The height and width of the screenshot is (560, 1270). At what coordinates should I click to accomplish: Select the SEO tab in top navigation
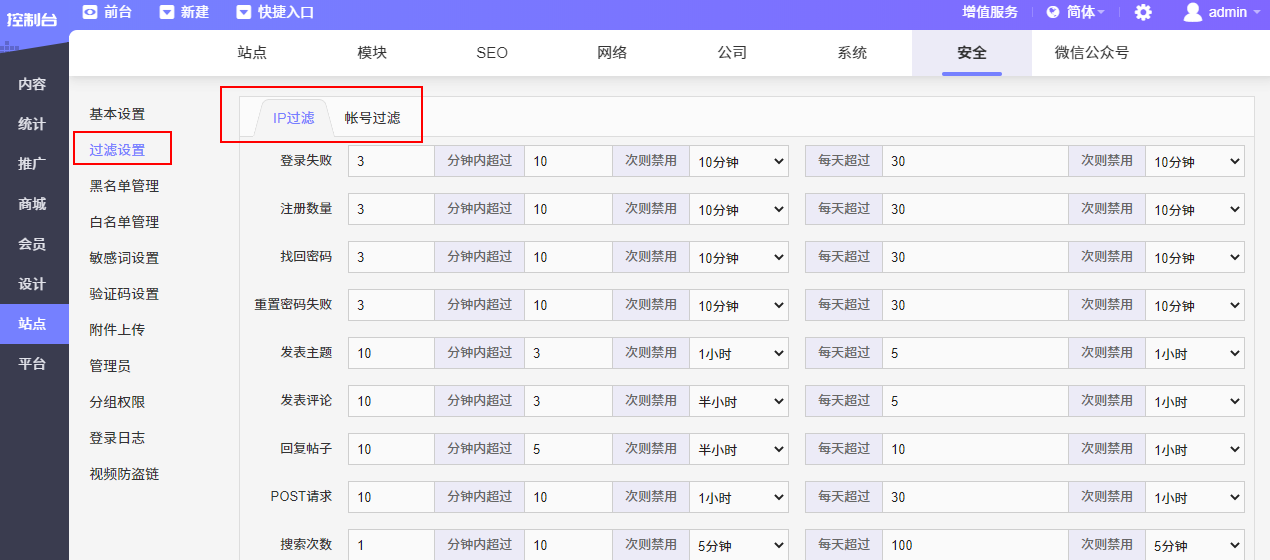492,53
